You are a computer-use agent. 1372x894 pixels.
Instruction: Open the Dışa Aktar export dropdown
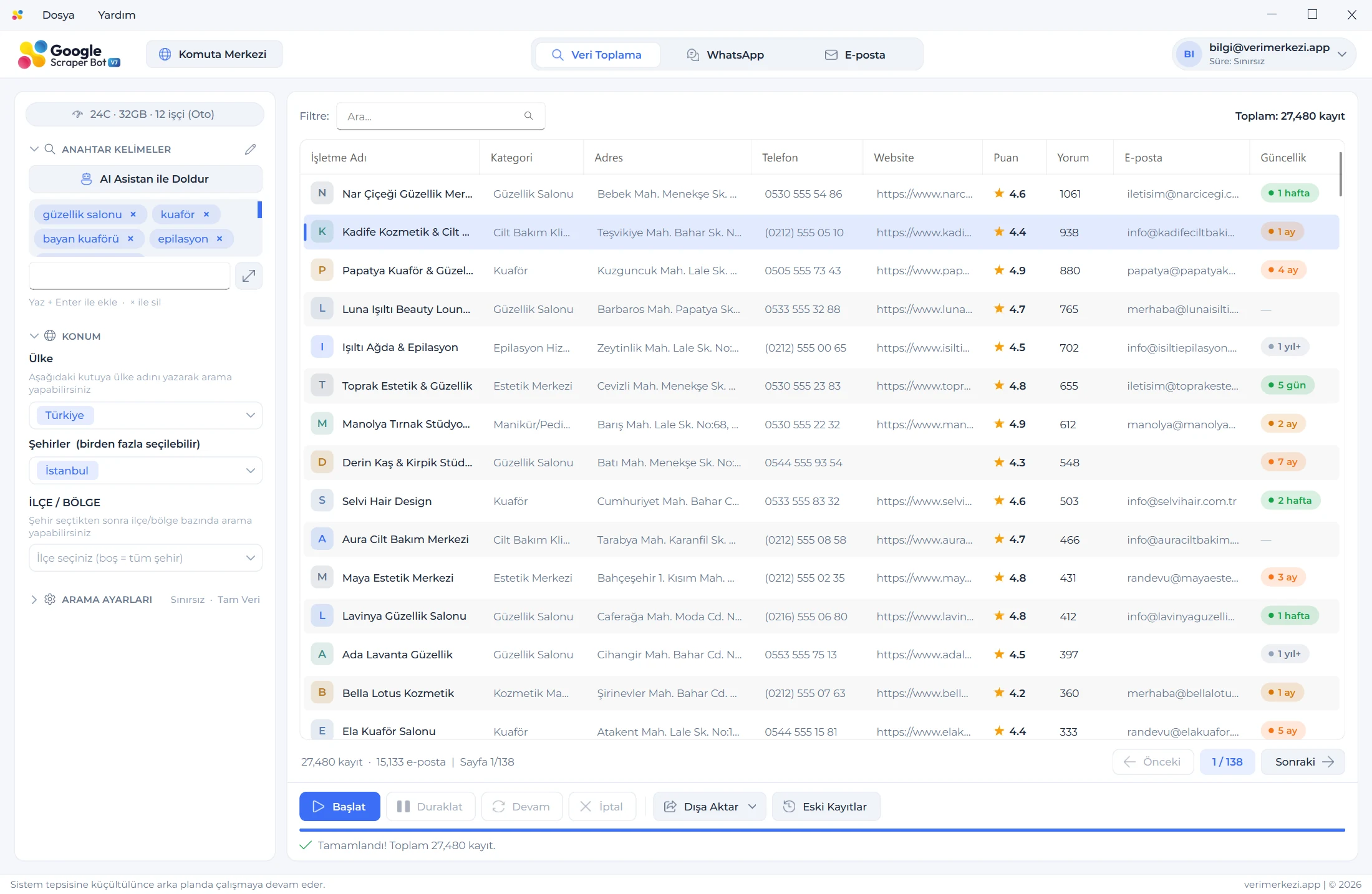point(710,807)
